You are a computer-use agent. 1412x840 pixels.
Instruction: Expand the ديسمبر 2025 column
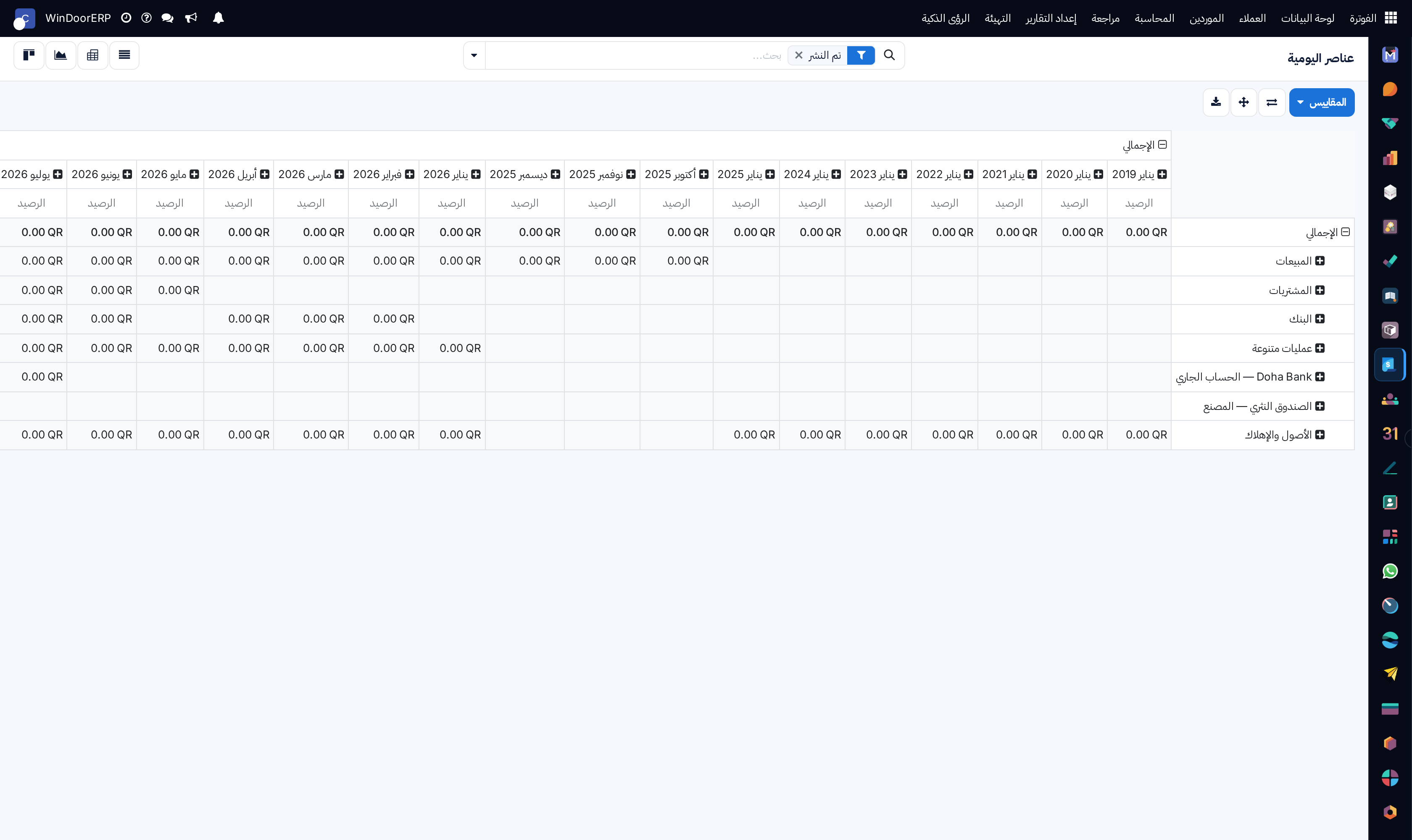tap(555, 174)
